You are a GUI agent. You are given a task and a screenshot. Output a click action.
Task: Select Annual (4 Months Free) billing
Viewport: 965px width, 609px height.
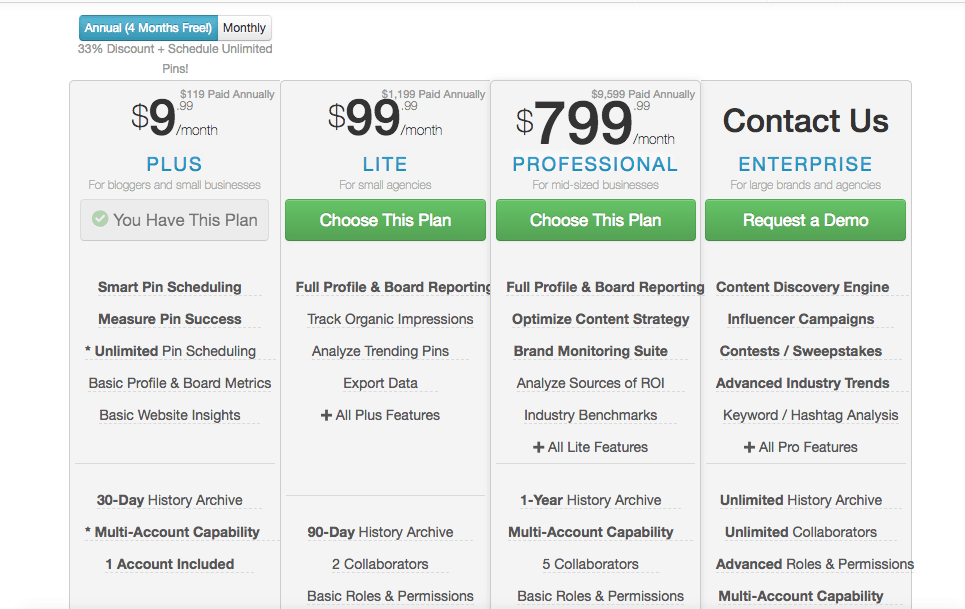pyautogui.click(x=148, y=28)
